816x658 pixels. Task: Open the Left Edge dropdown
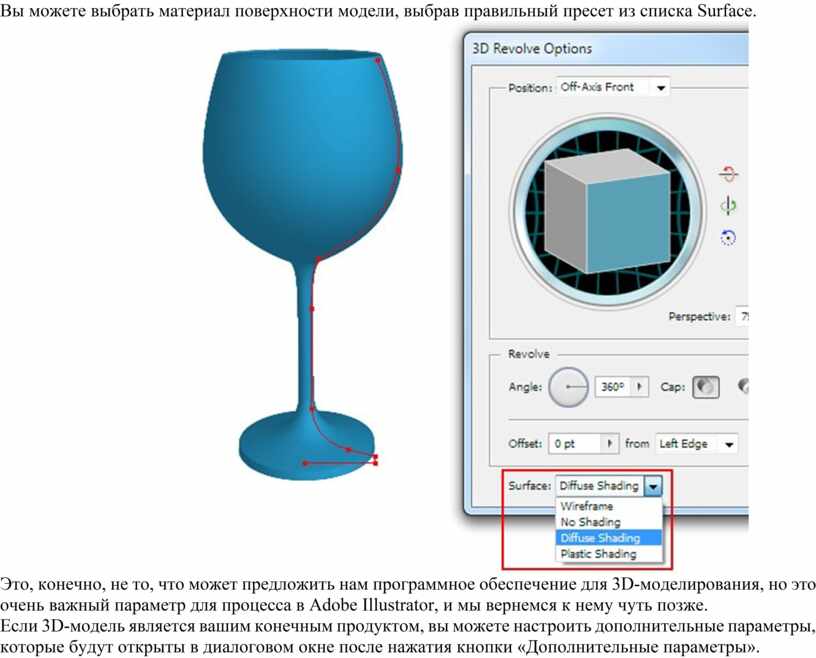(x=697, y=444)
